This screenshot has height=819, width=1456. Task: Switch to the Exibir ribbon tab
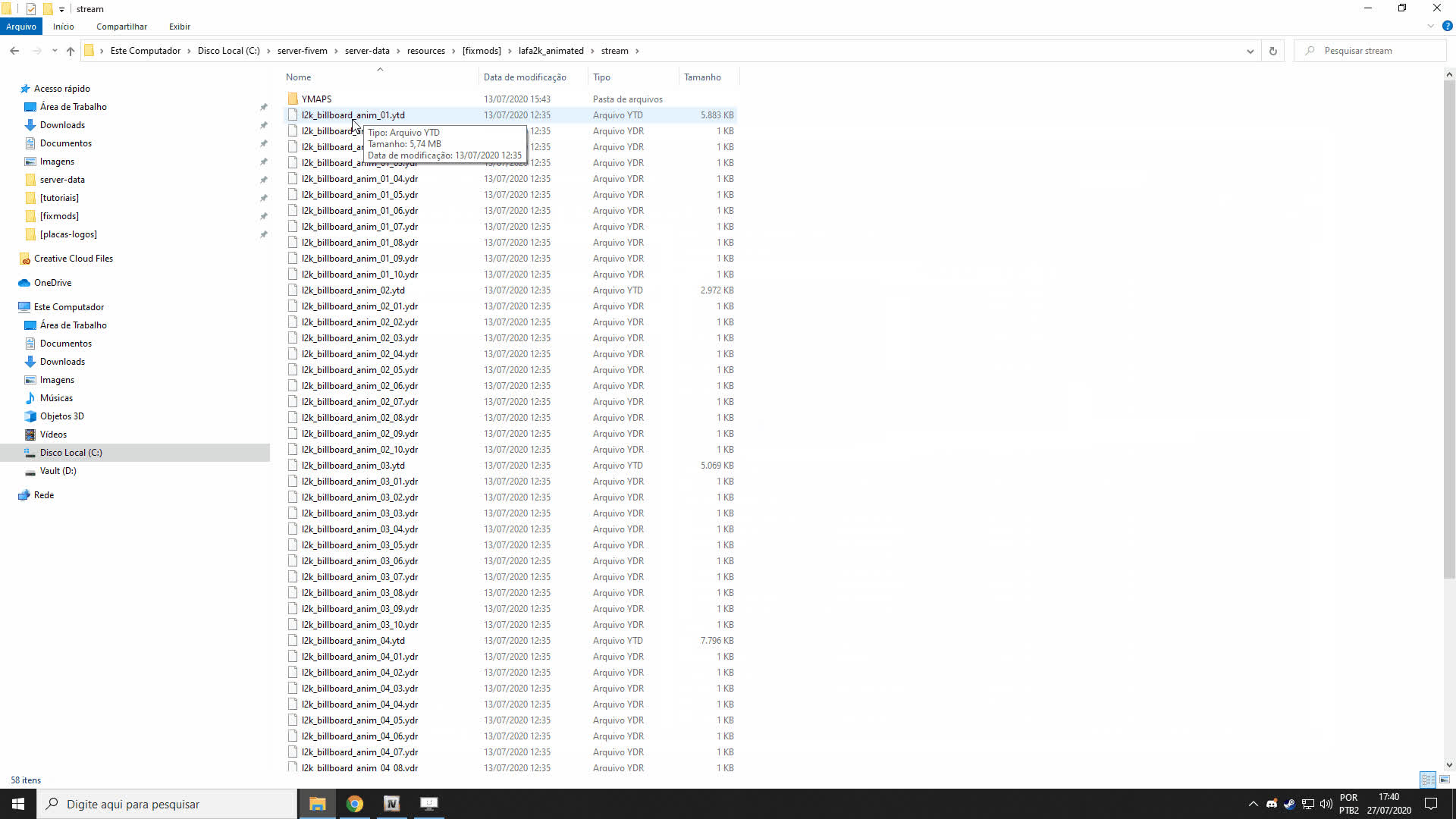180,27
